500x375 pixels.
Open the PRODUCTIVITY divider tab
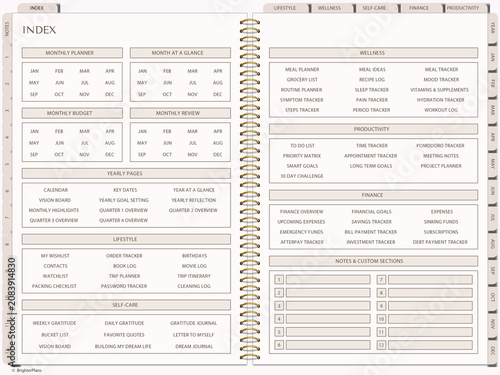click(x=463, y=8)
